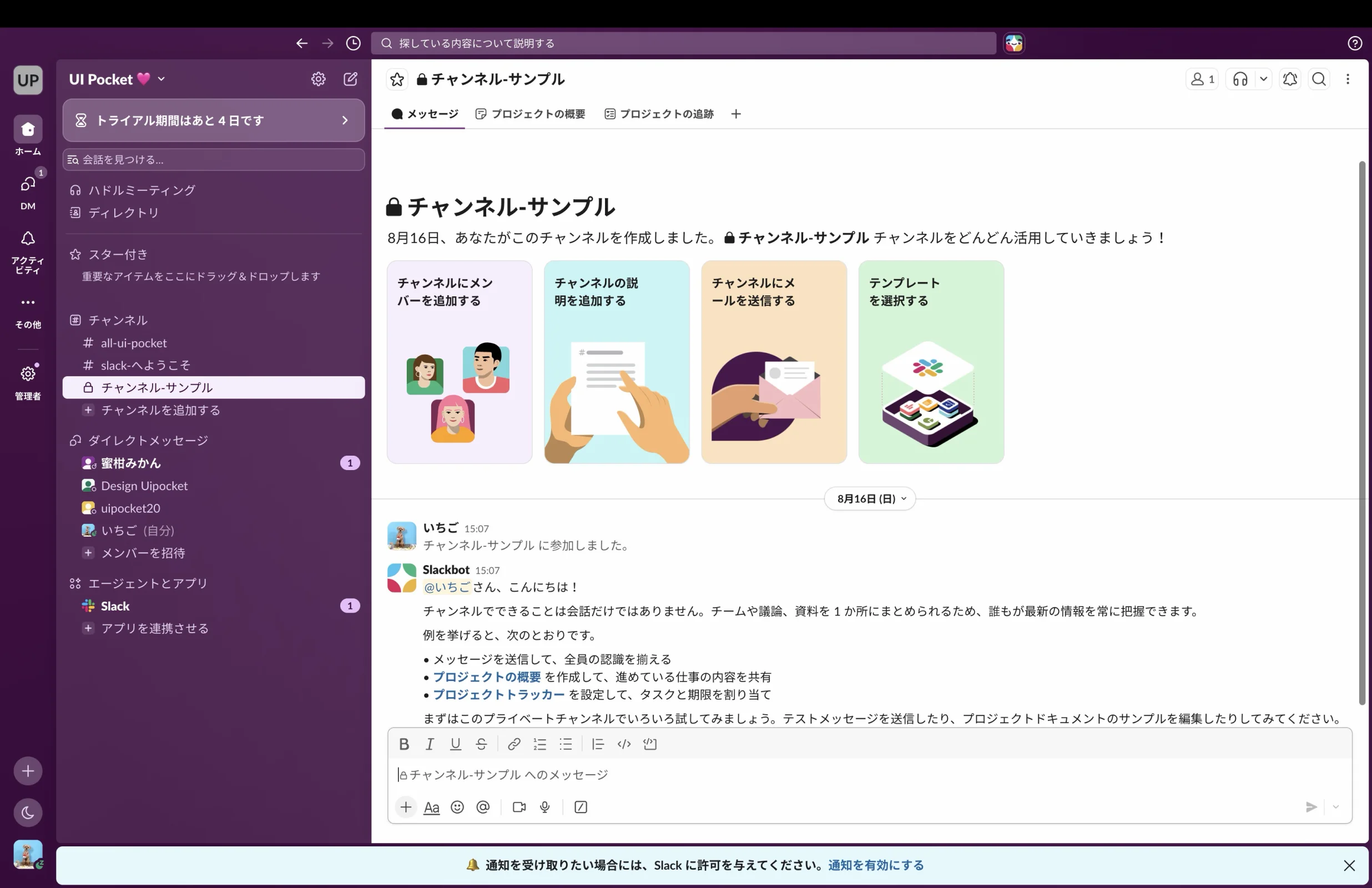Open huddle options dropdown arrow
This screenshot has width=1372, height=888.
tap(1263, 79)
